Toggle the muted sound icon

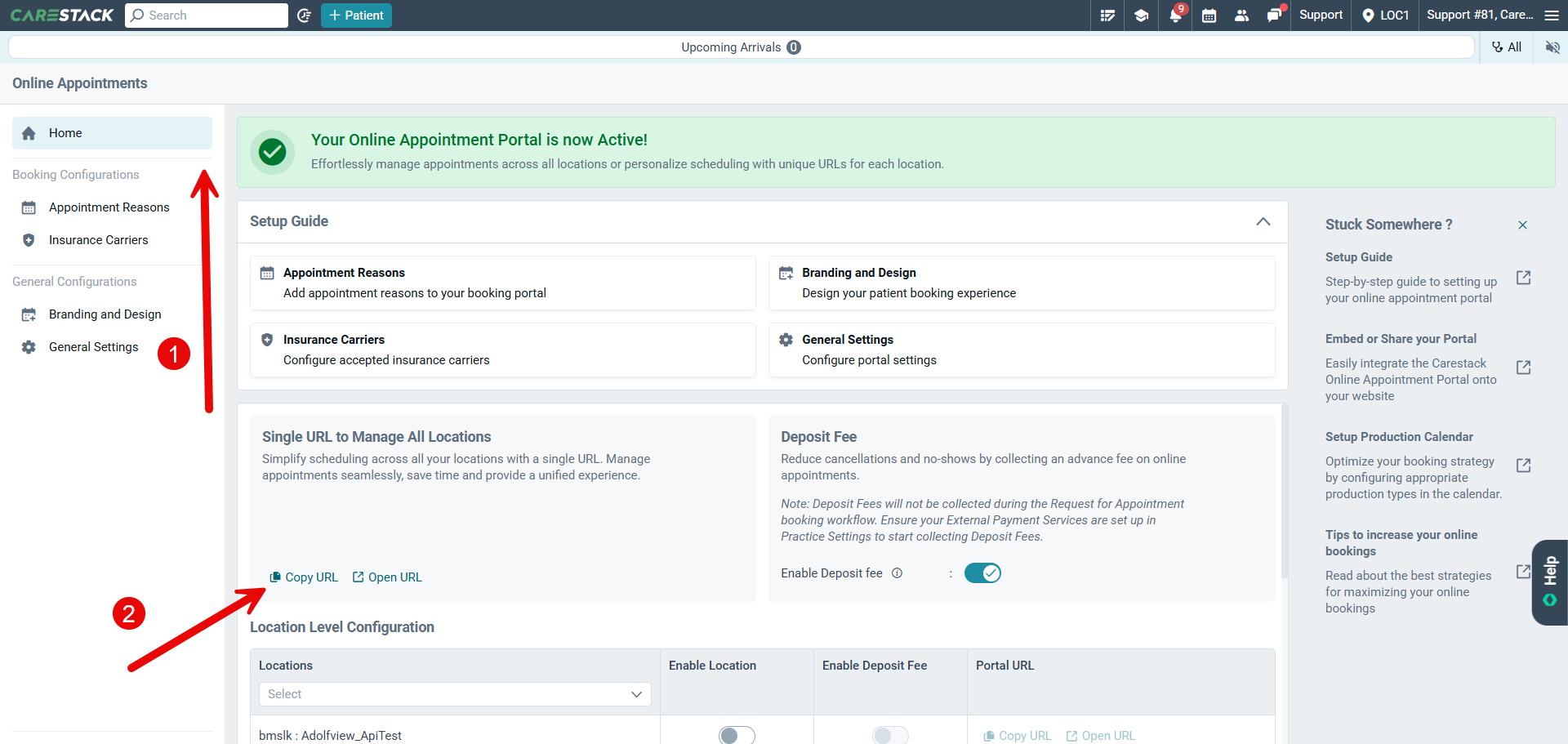[x=1552, y=47]
